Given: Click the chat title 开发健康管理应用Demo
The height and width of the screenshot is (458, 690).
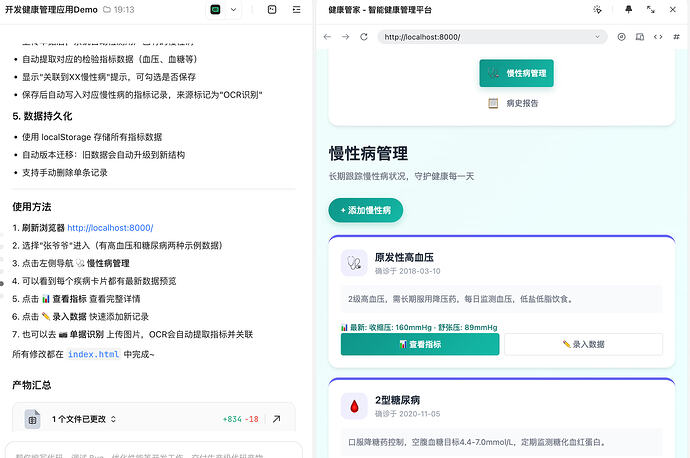Looking at the screenshot, I should point(51,10).
